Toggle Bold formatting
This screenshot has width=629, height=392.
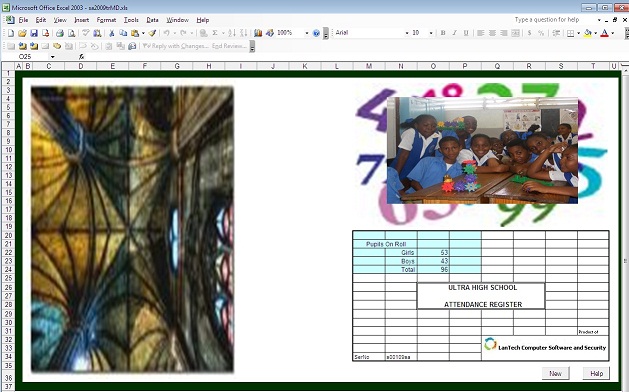(443, 33)
